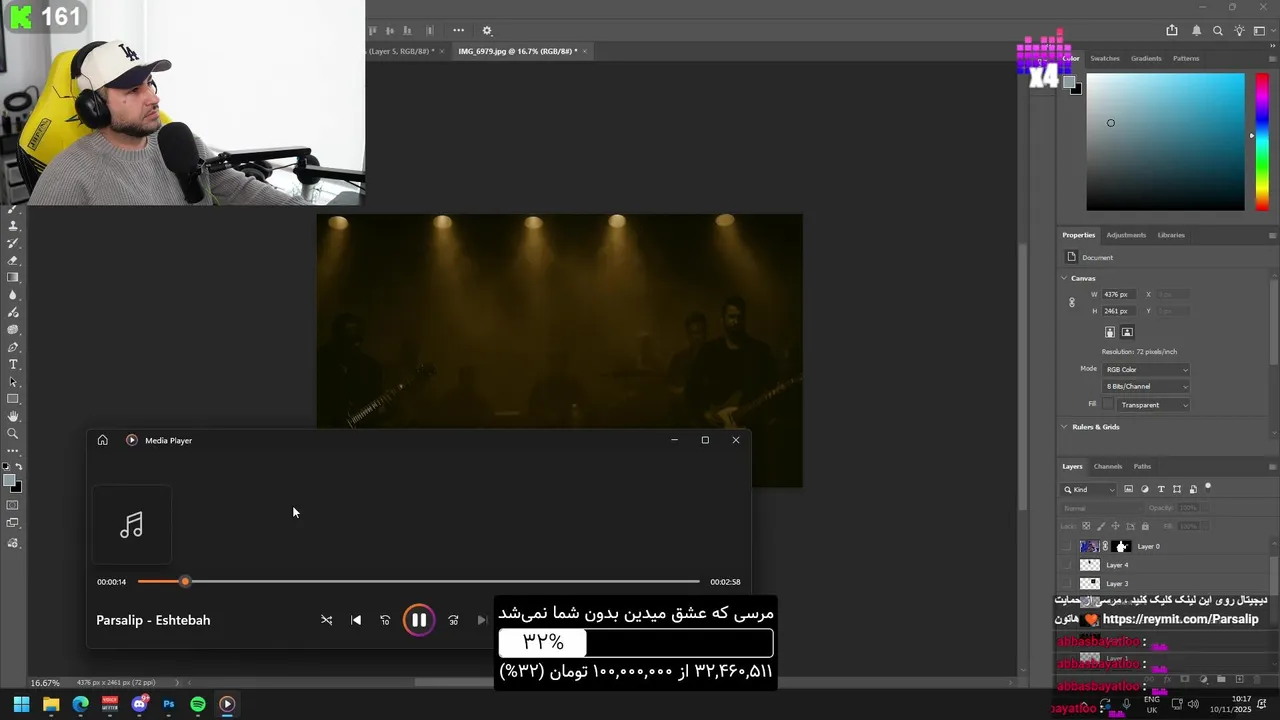Select the Zoom magnifier tool
Screen dimensions: 1280x720
click(13, 433)
